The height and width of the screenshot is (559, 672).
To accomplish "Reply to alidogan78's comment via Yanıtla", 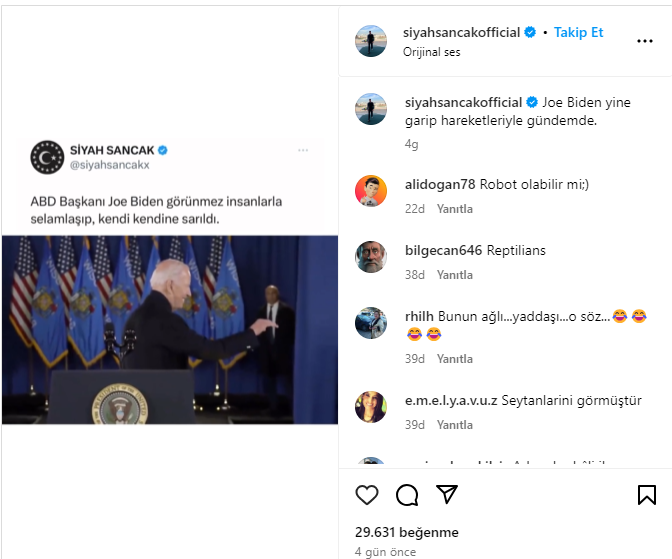I will [x=455, y=209].
